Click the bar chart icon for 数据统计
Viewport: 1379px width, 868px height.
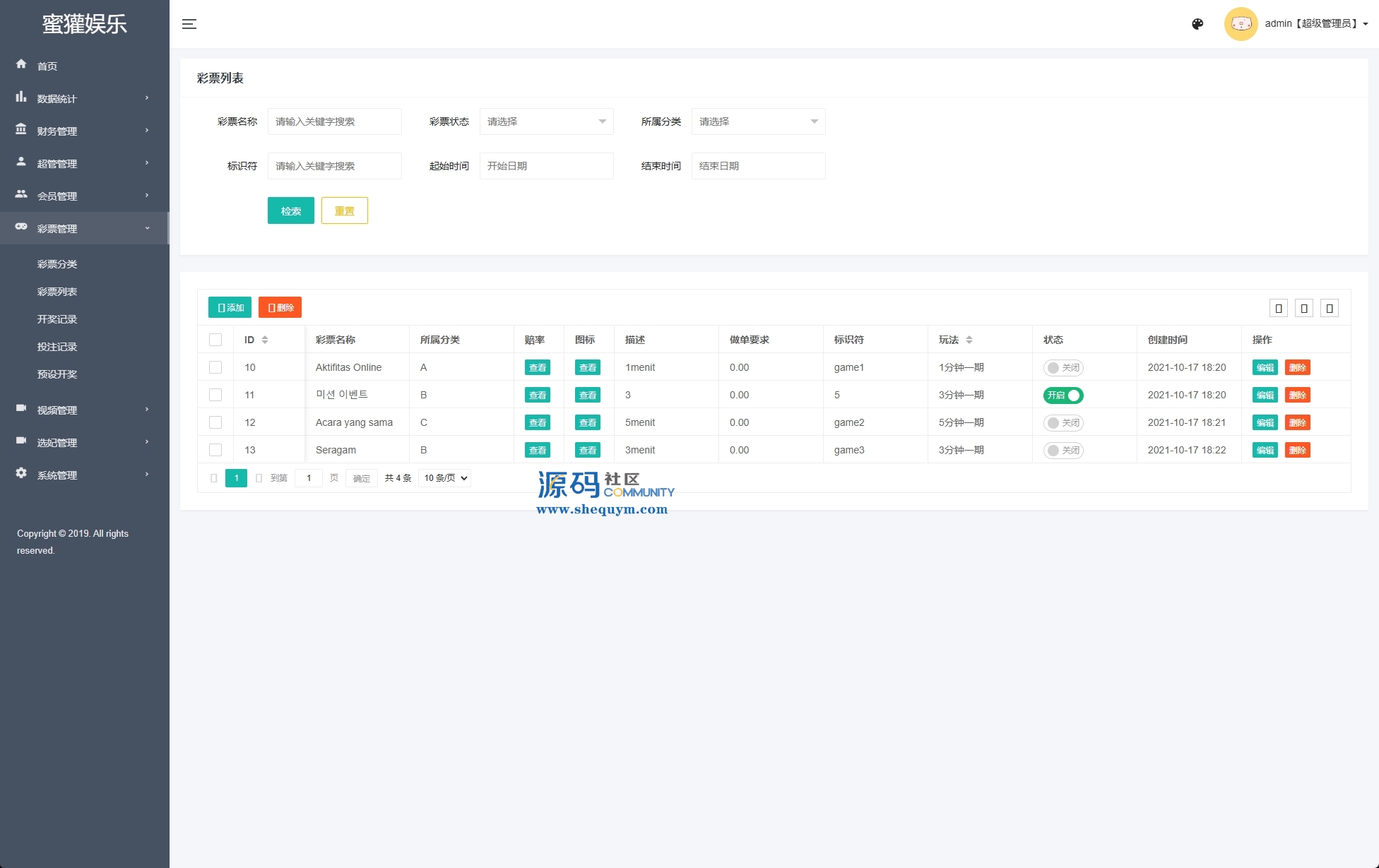click(21, 97)
